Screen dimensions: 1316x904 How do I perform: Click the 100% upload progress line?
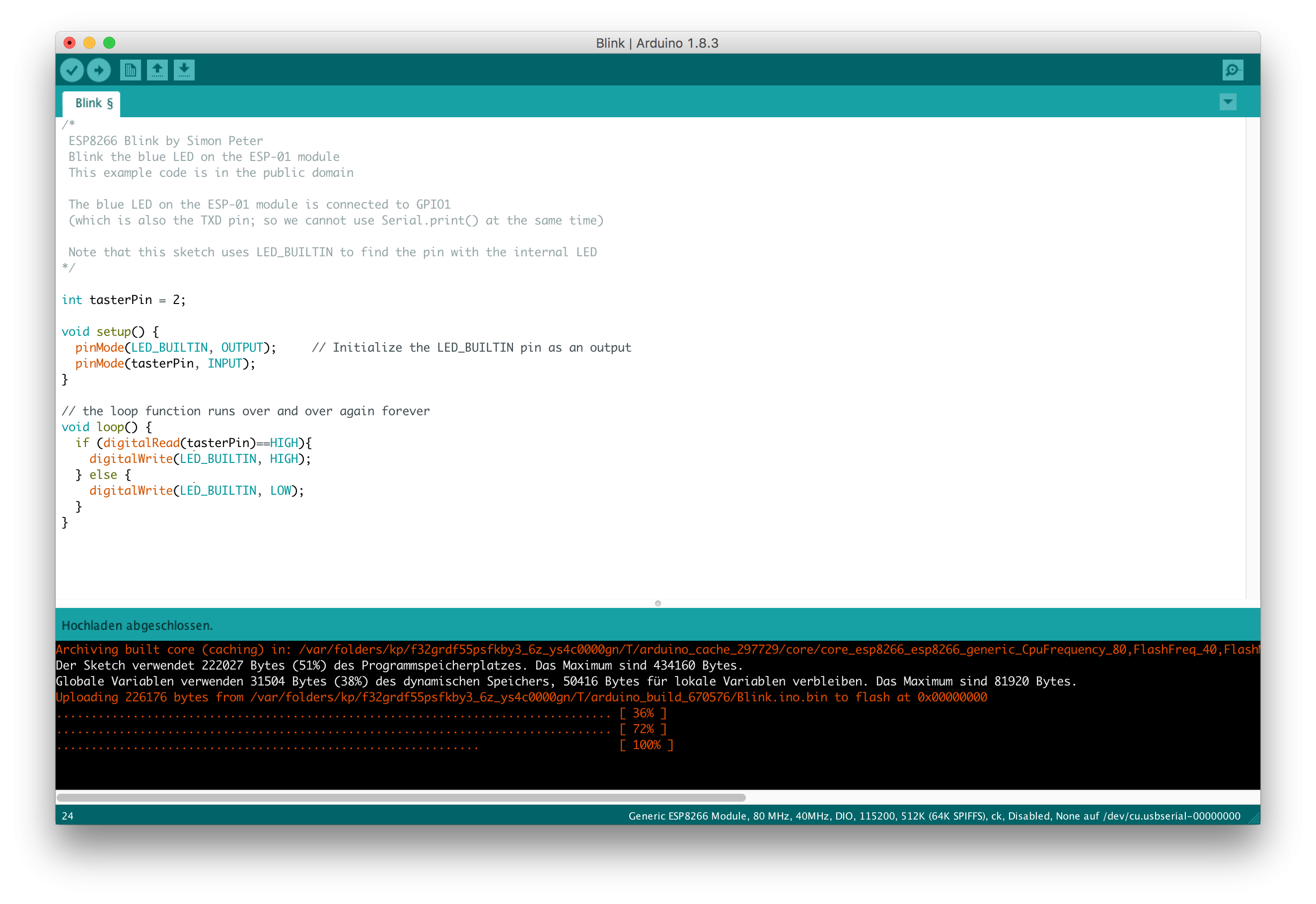pyautogui.click(x=646, y=745)
